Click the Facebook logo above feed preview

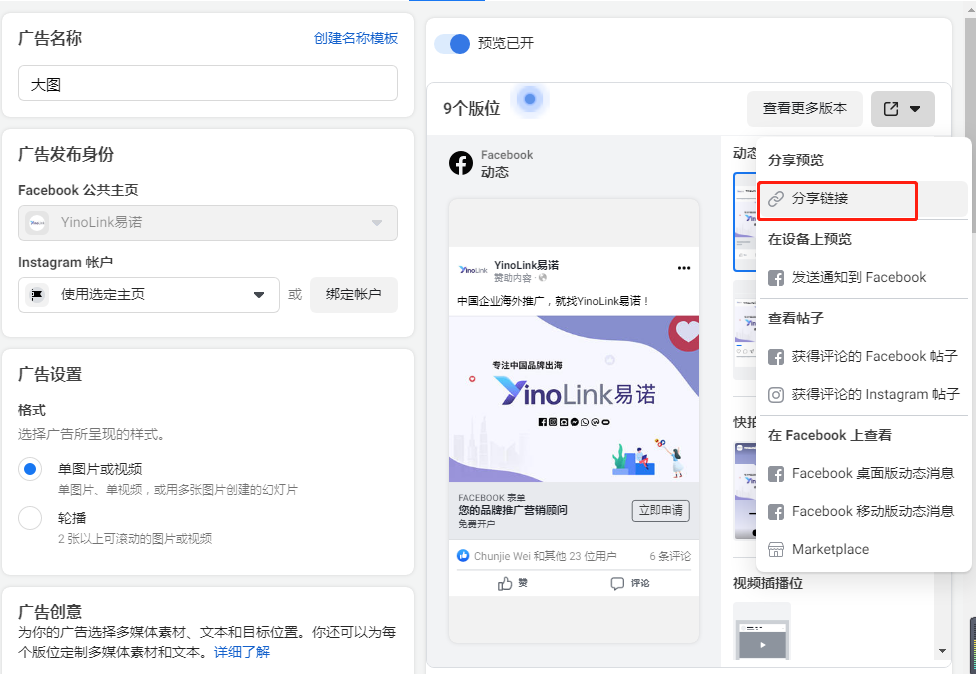click(461, 163)
